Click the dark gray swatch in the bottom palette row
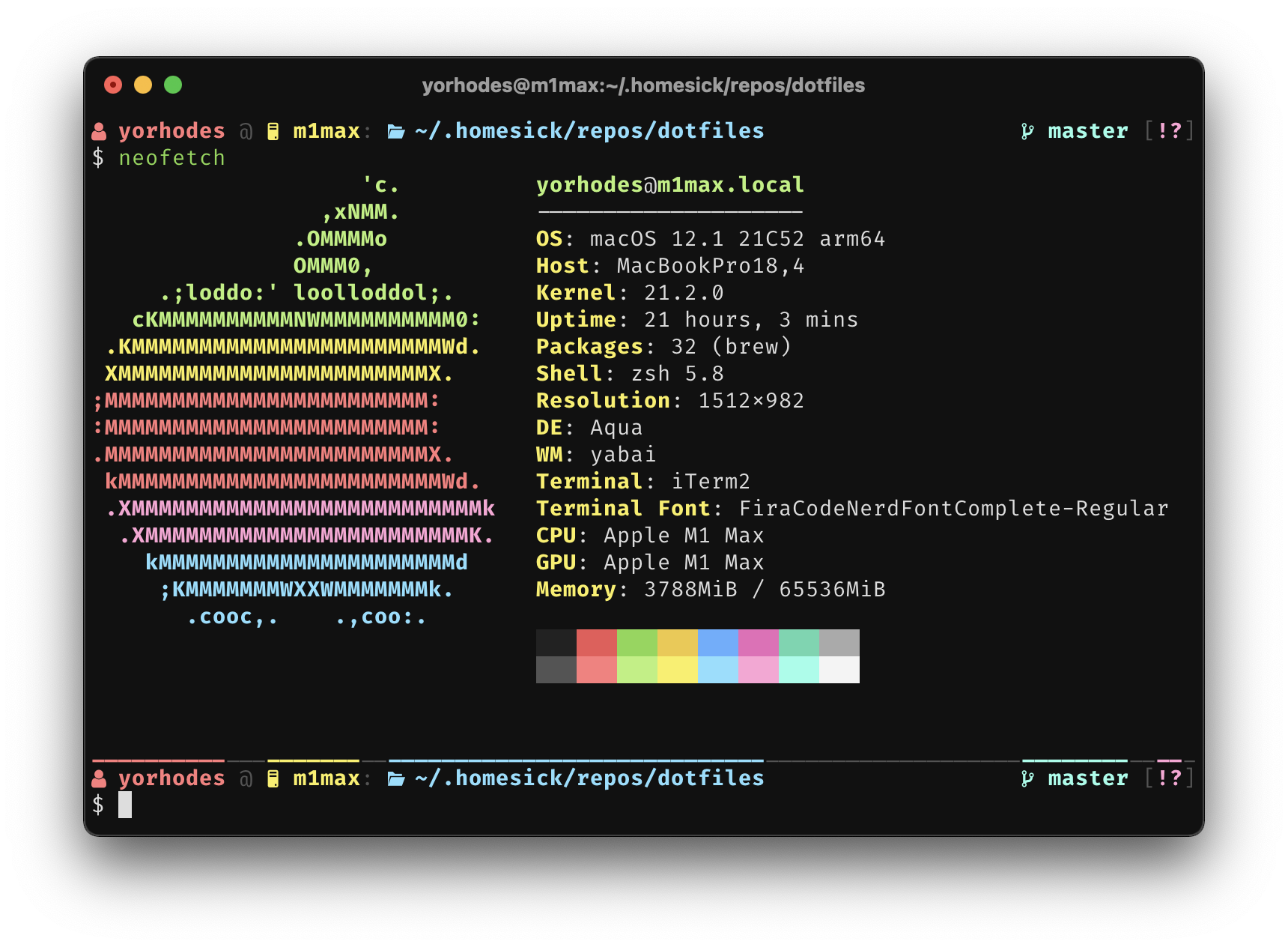1288x947 pixels. click(556, 670)
